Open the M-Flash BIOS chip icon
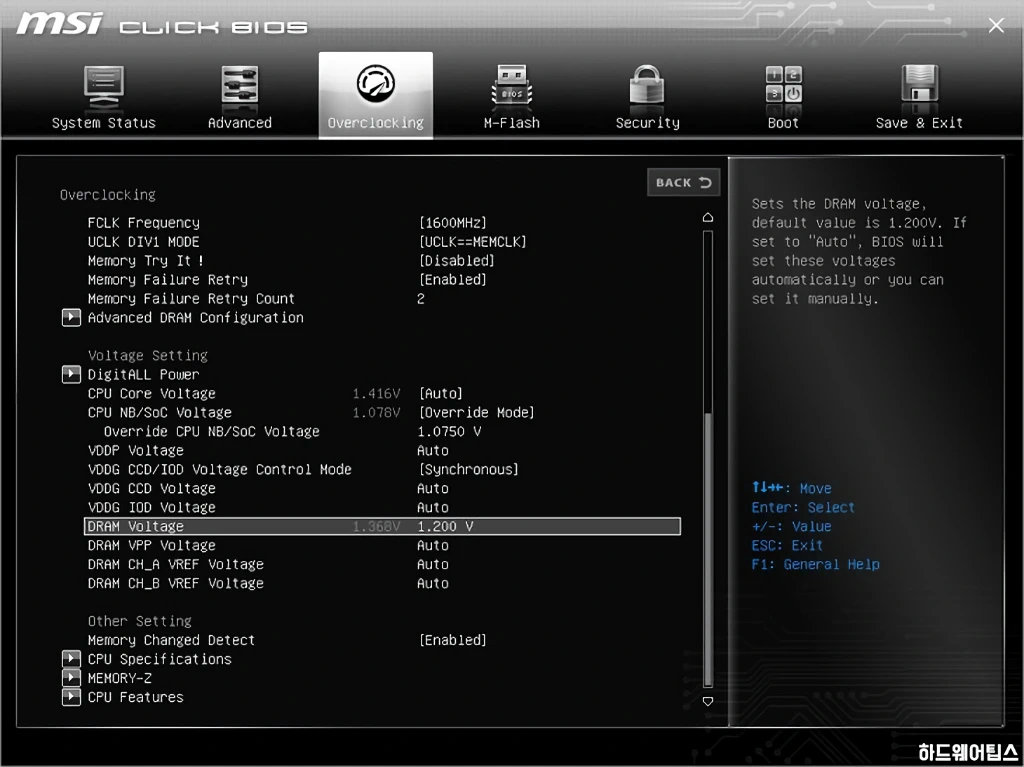This screenshot has width=1024, height=767. pos(511,87)
